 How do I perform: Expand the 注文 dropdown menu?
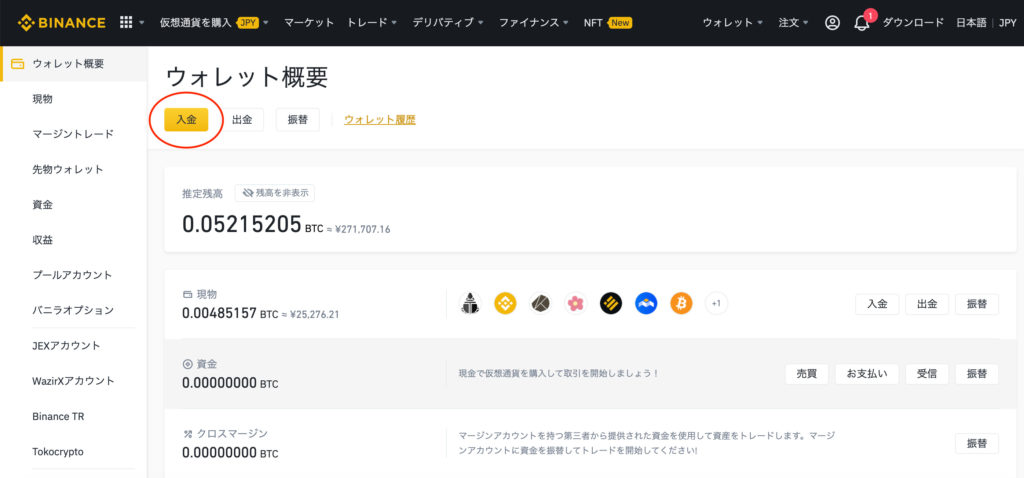coord(793,23)
